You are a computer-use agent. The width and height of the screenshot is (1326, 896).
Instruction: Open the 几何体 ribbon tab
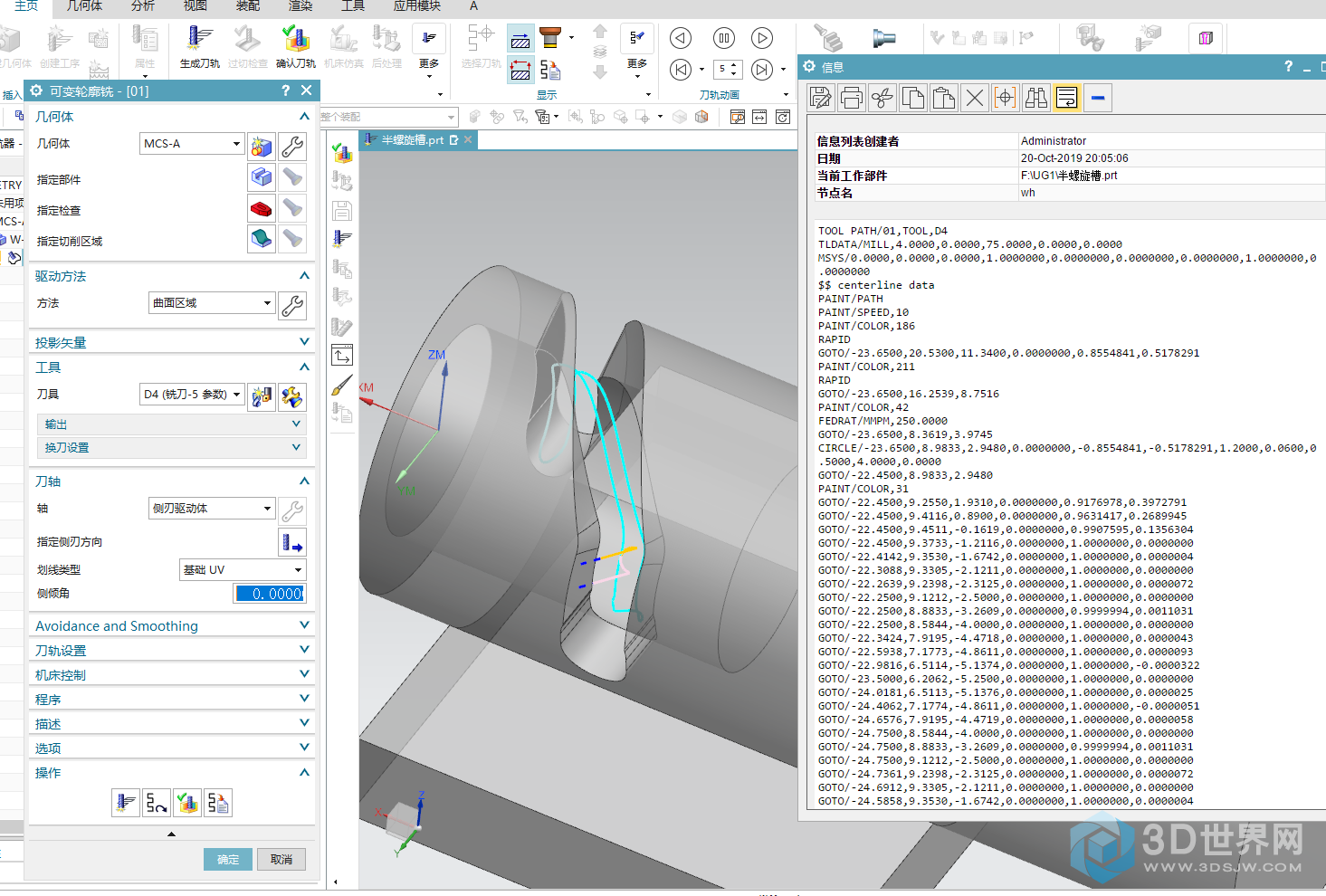[x=85, y=6]
